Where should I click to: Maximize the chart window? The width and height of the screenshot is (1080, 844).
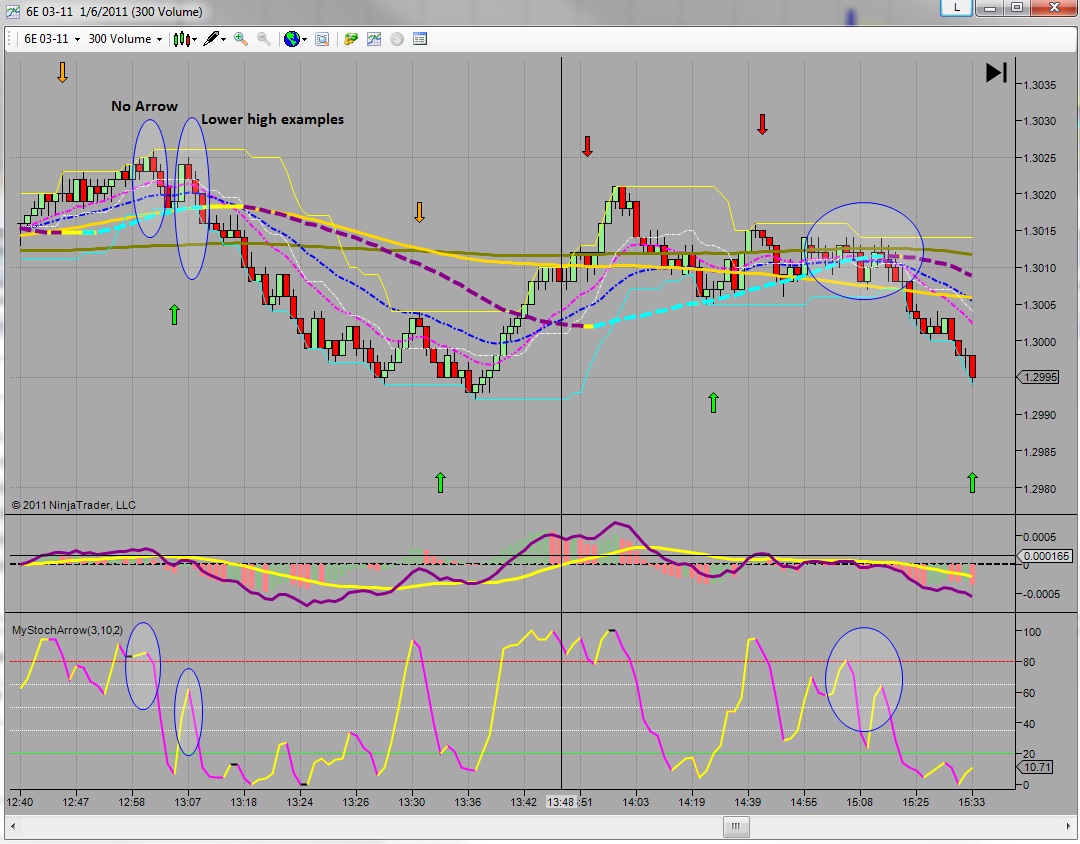click(1017, 8)
